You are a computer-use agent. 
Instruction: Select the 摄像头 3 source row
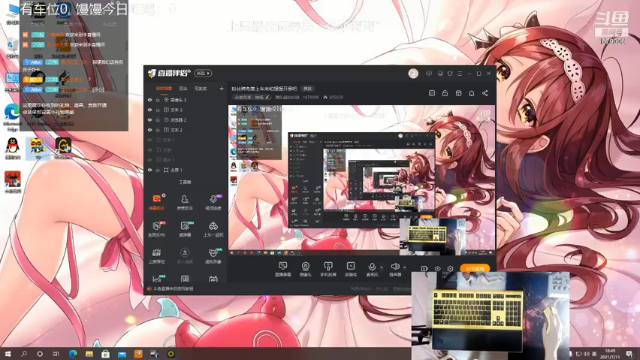click(x=186, y=100)
